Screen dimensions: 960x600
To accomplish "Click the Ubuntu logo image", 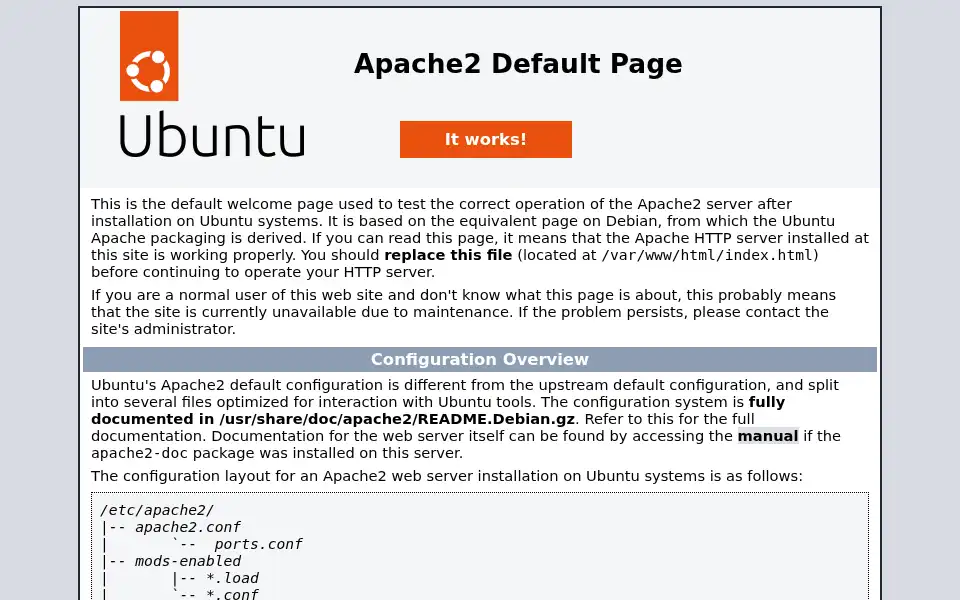I will (x=212, y=84).
